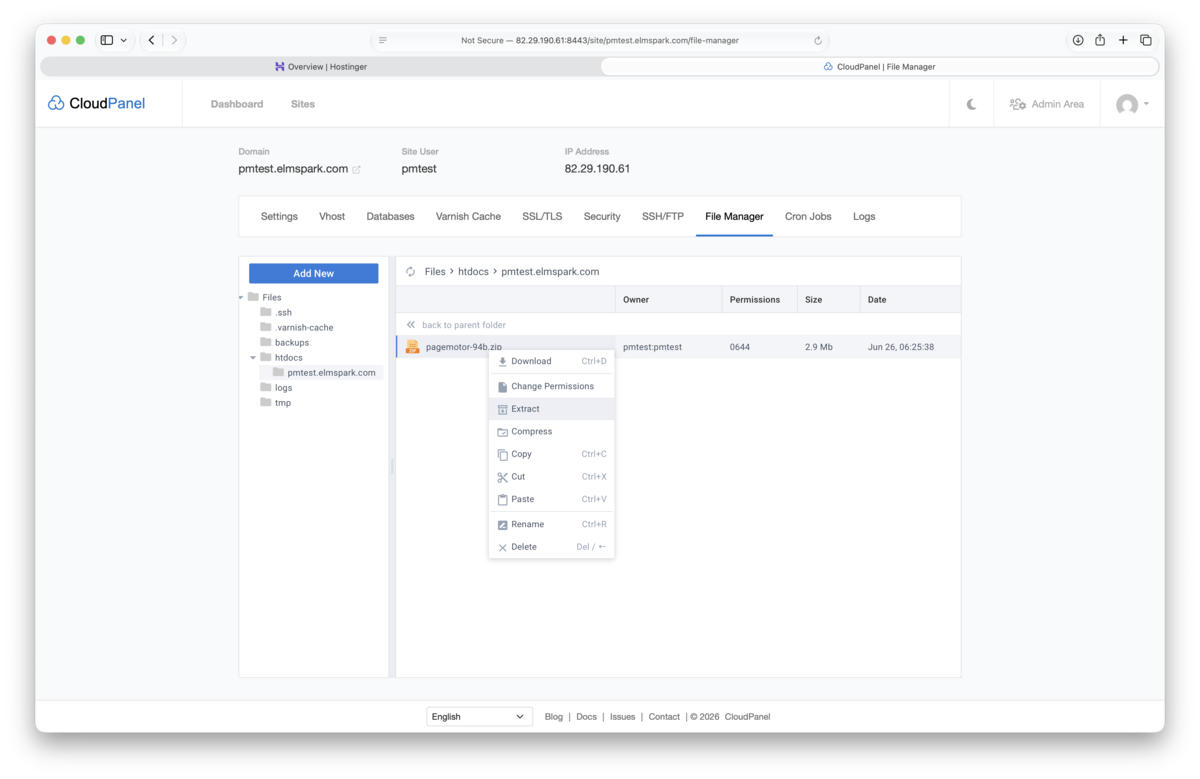Screen dimensions: 1200x779
Task: Choose Delete from context menu
Action: click(551, 547)
